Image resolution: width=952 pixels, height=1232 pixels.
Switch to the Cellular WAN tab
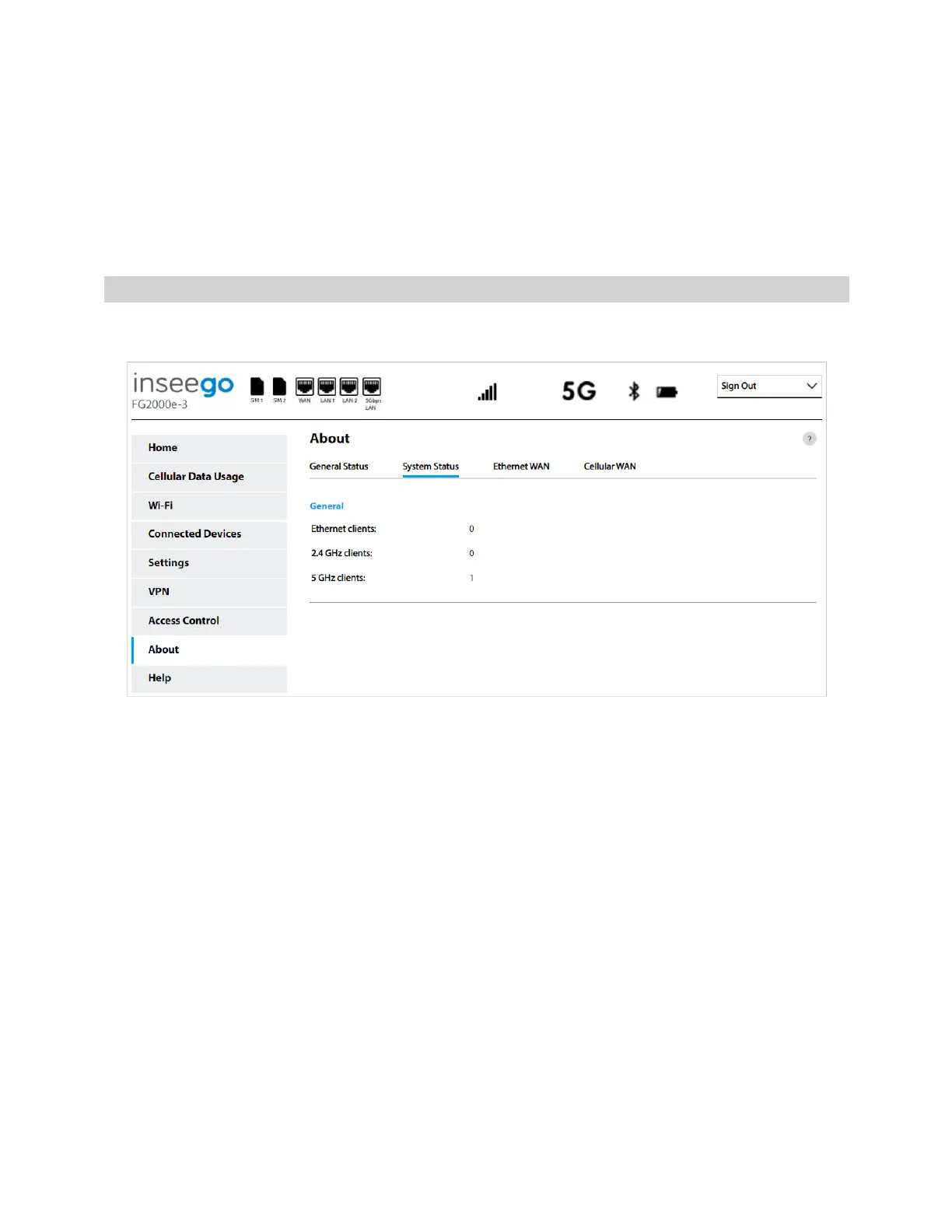pyautogui.click(x=610, y=467)
